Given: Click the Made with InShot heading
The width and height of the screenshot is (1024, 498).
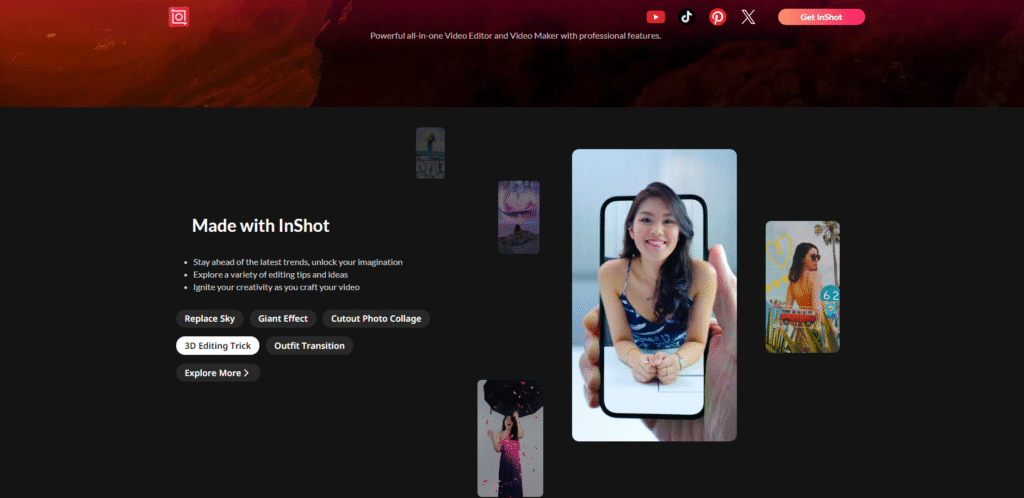Looking at the screenshot, I should pos(260,226).
